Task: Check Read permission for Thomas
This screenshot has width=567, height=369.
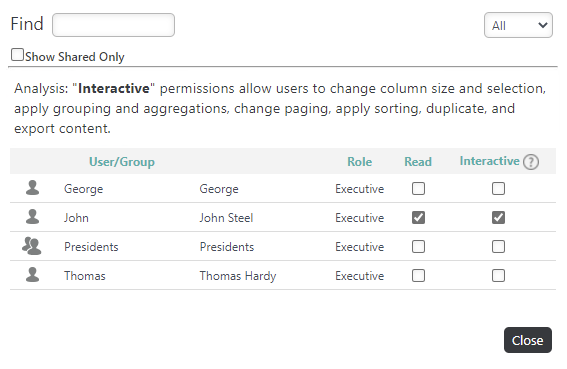Action: pyautogui.click(x=418, y=276)
